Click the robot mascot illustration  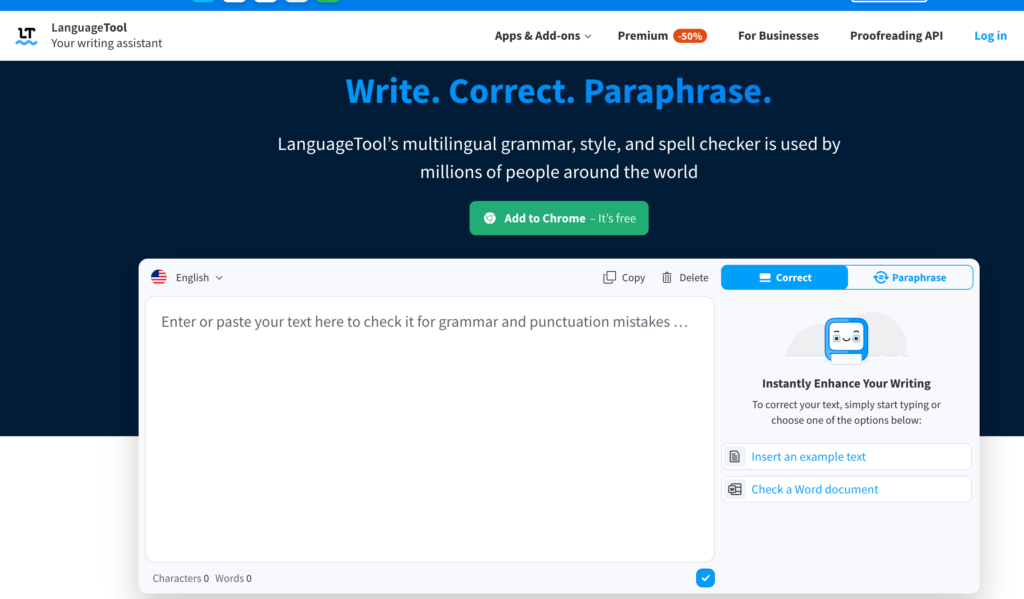[845, 338]
